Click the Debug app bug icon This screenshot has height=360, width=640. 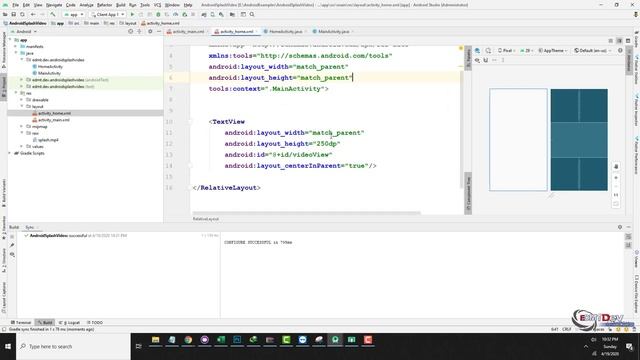point(158,14)
